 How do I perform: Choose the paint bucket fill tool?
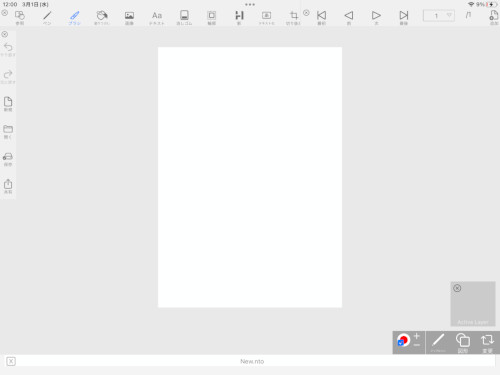tap(102, 17)
